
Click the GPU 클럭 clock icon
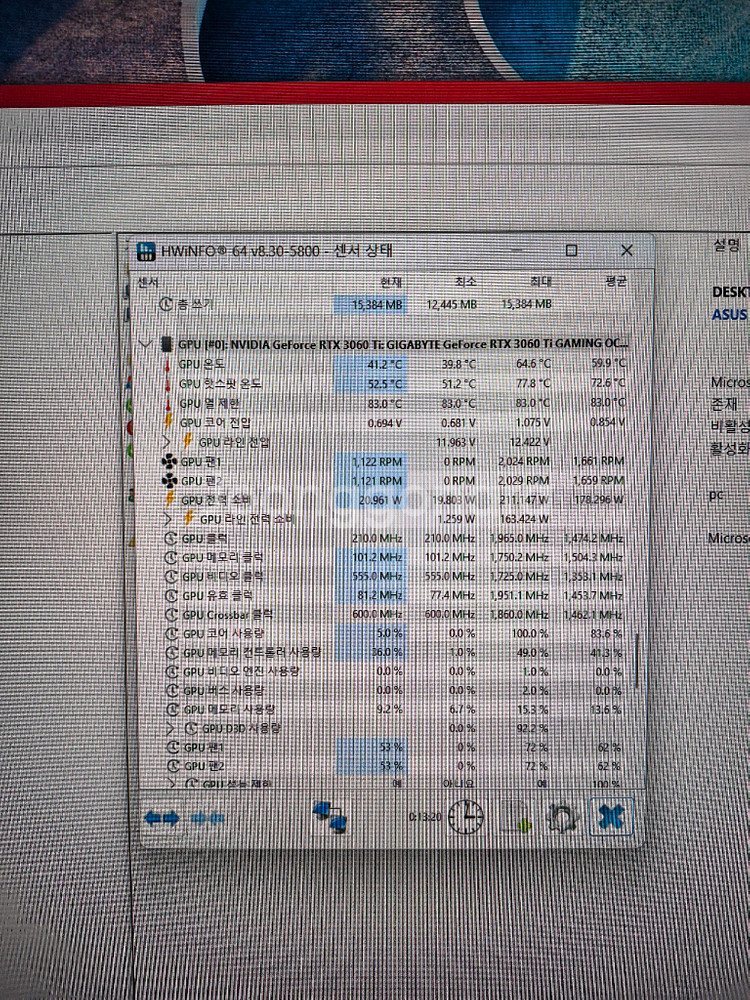point(171,539)
